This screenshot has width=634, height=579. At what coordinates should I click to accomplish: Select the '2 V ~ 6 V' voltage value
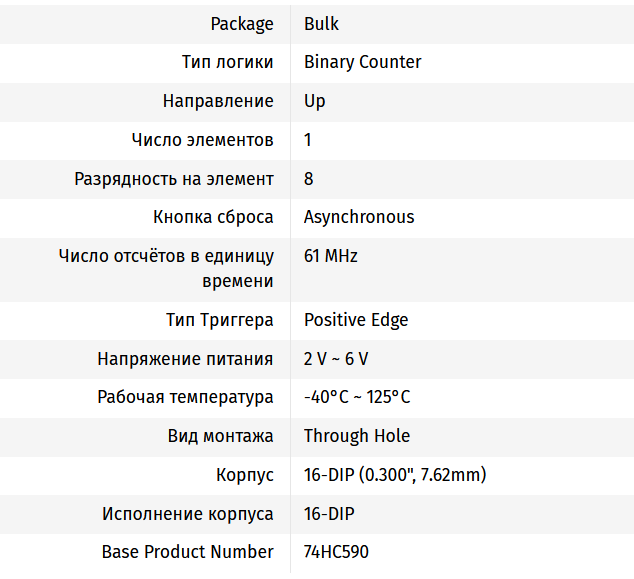pyautogui.click(x=336, y=359)
